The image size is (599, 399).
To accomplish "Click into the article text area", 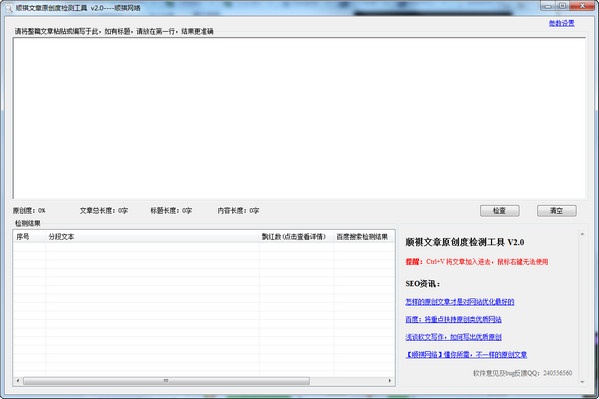I will [x=299, y=118].
